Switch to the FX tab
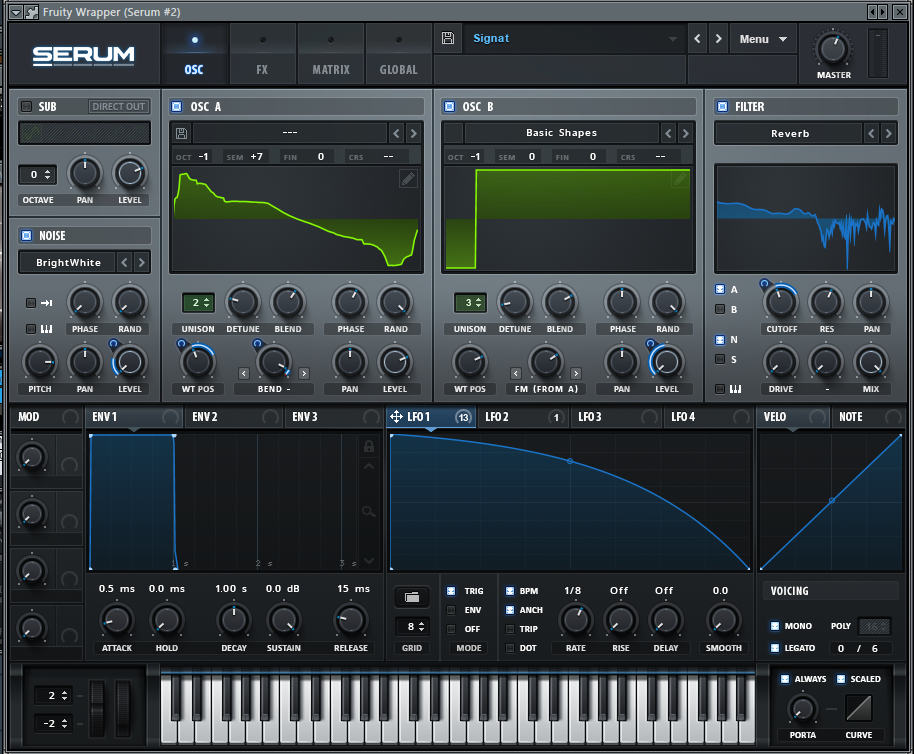This screenshot has height=754, width=914. click(x=262, y=55)
